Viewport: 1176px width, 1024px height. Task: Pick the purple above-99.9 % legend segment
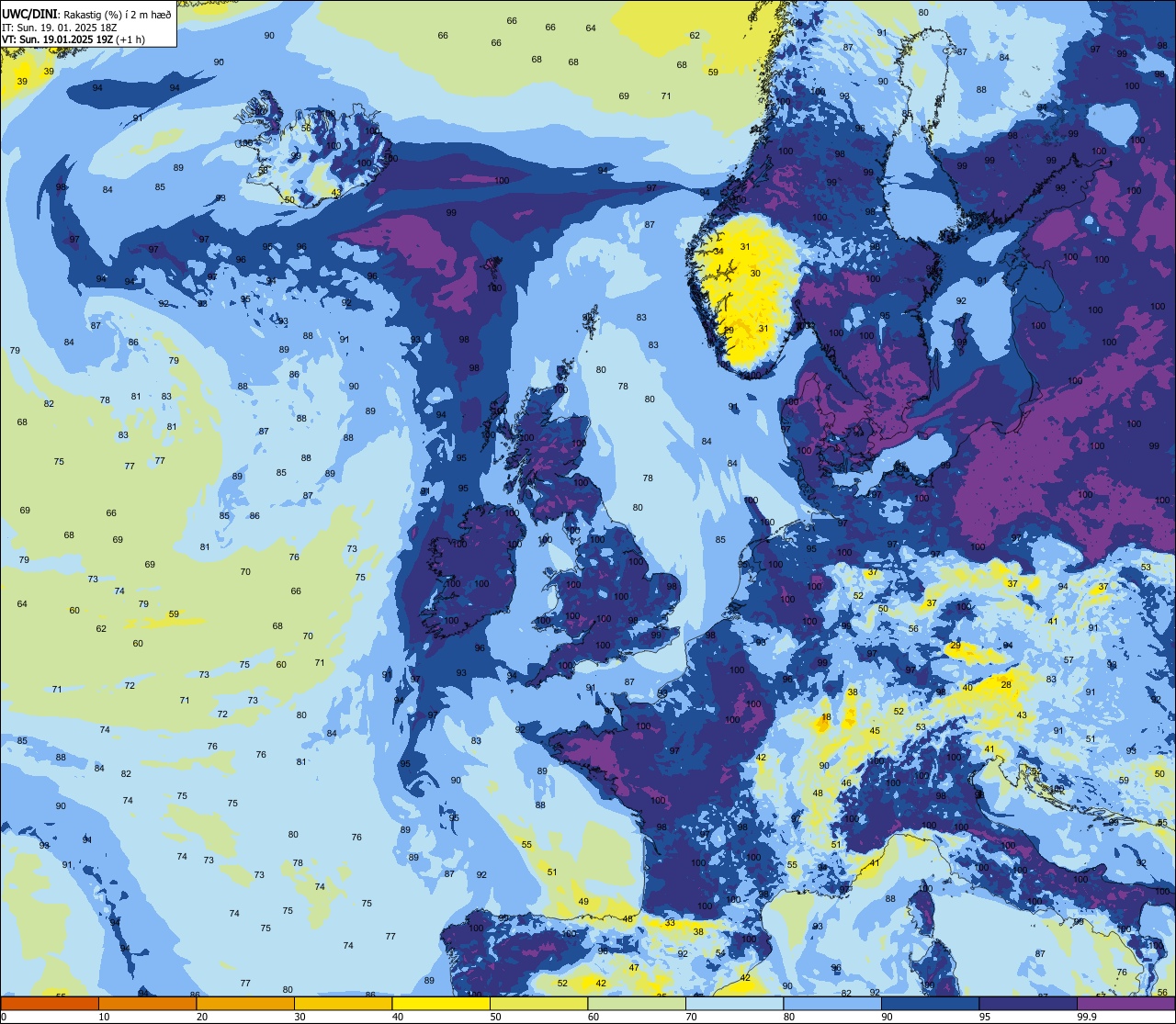pos(1126,1003)
